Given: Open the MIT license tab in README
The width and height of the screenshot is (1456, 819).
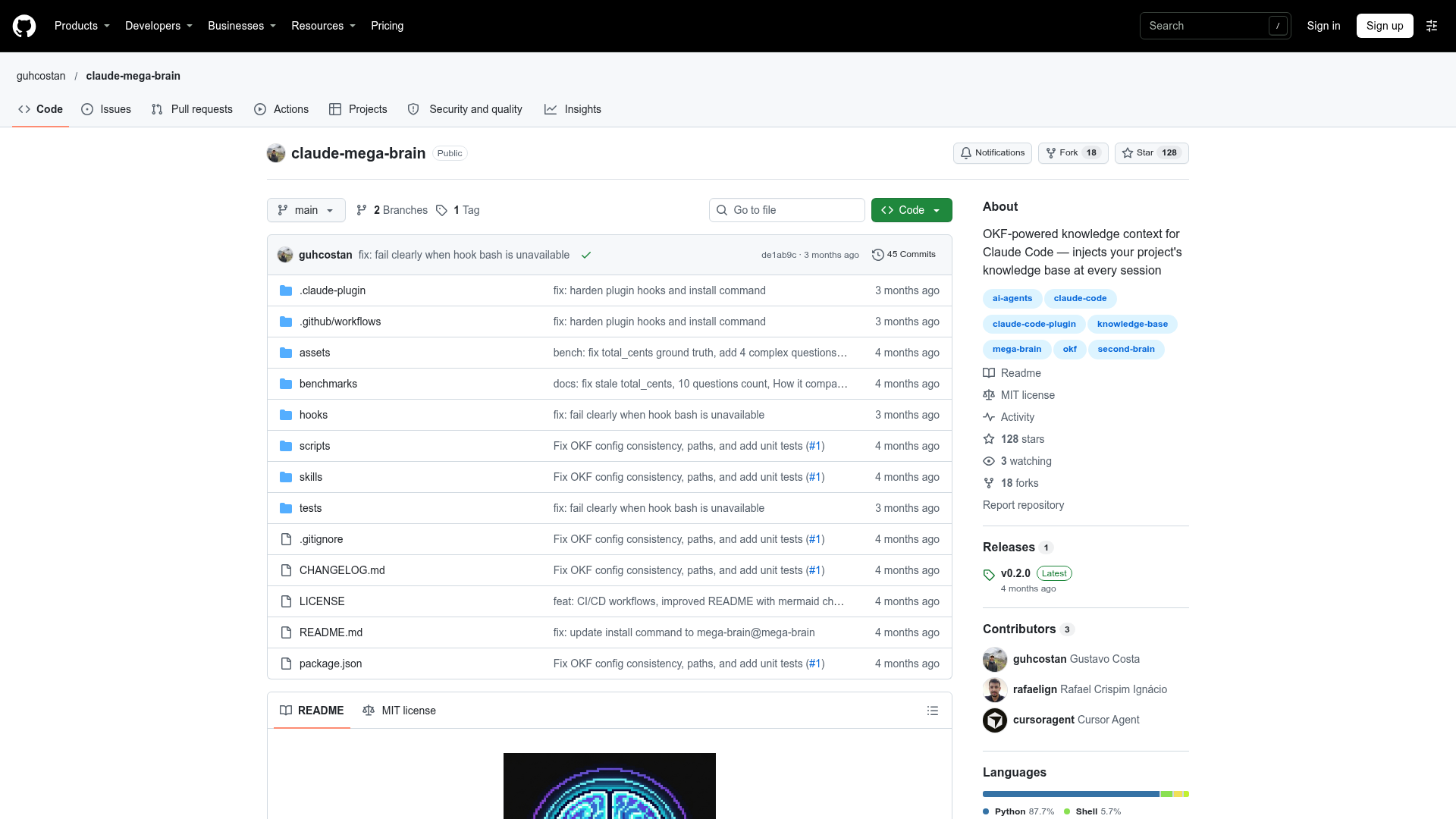Looking at the screenshot, I should [400, 711].
